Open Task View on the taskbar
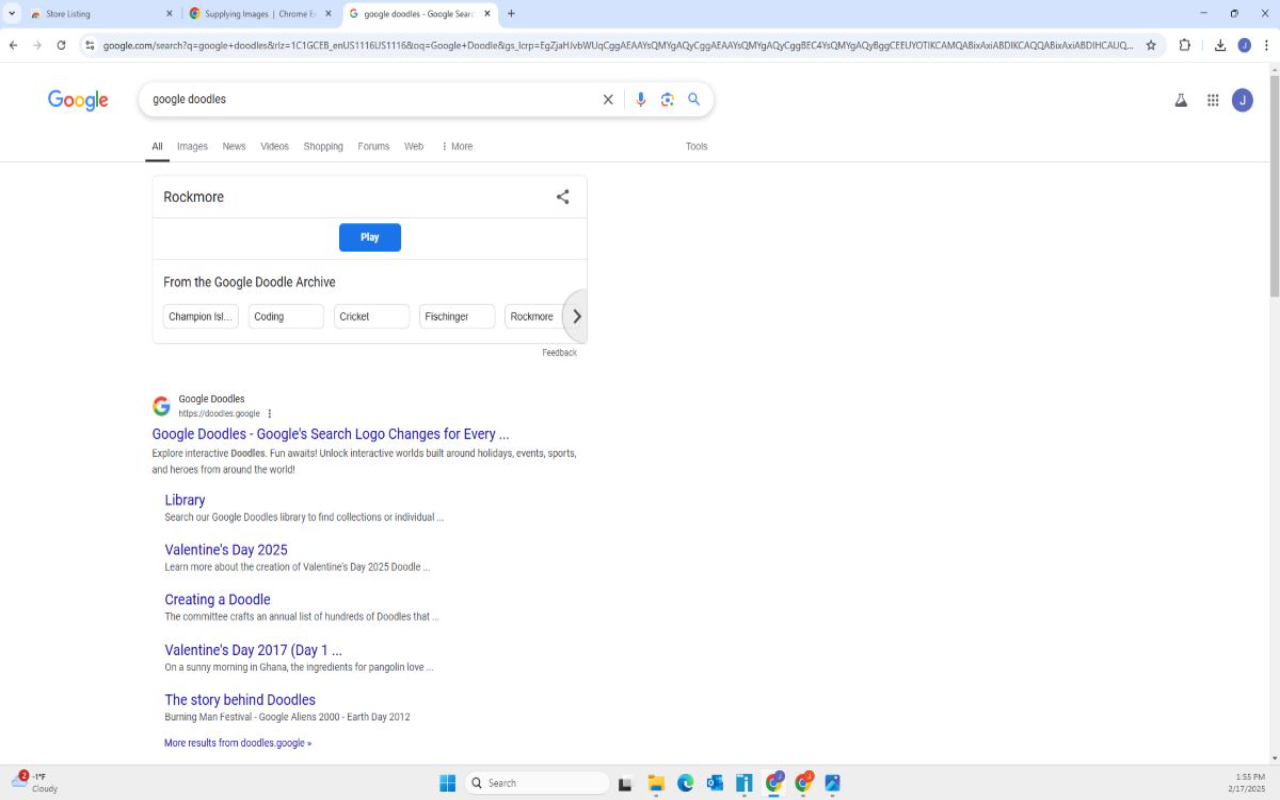The width and height of the screenshot is (1280, 800). tap(626, 783)
